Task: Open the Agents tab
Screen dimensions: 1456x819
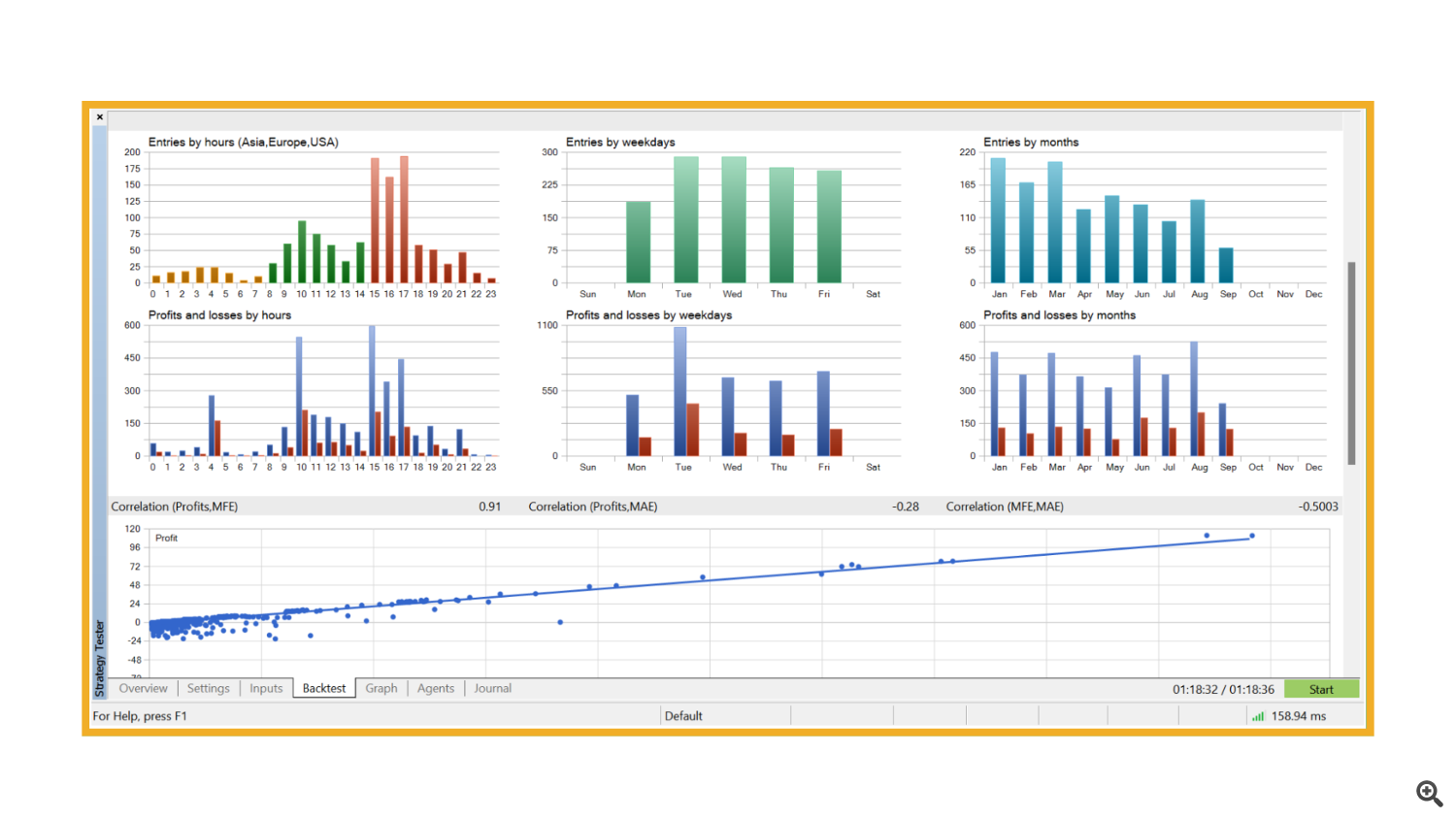Action: click(x=436, y=688)
